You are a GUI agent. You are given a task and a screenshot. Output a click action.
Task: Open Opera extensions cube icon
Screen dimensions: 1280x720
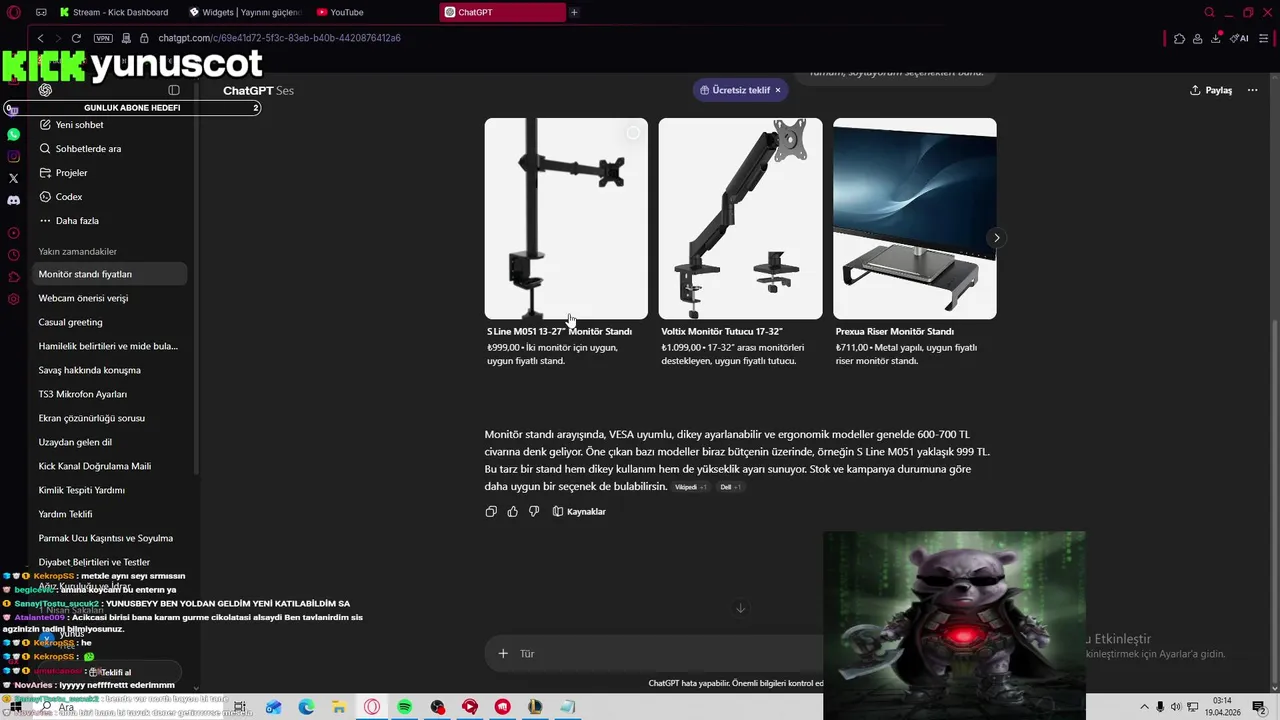point(1179,38)
